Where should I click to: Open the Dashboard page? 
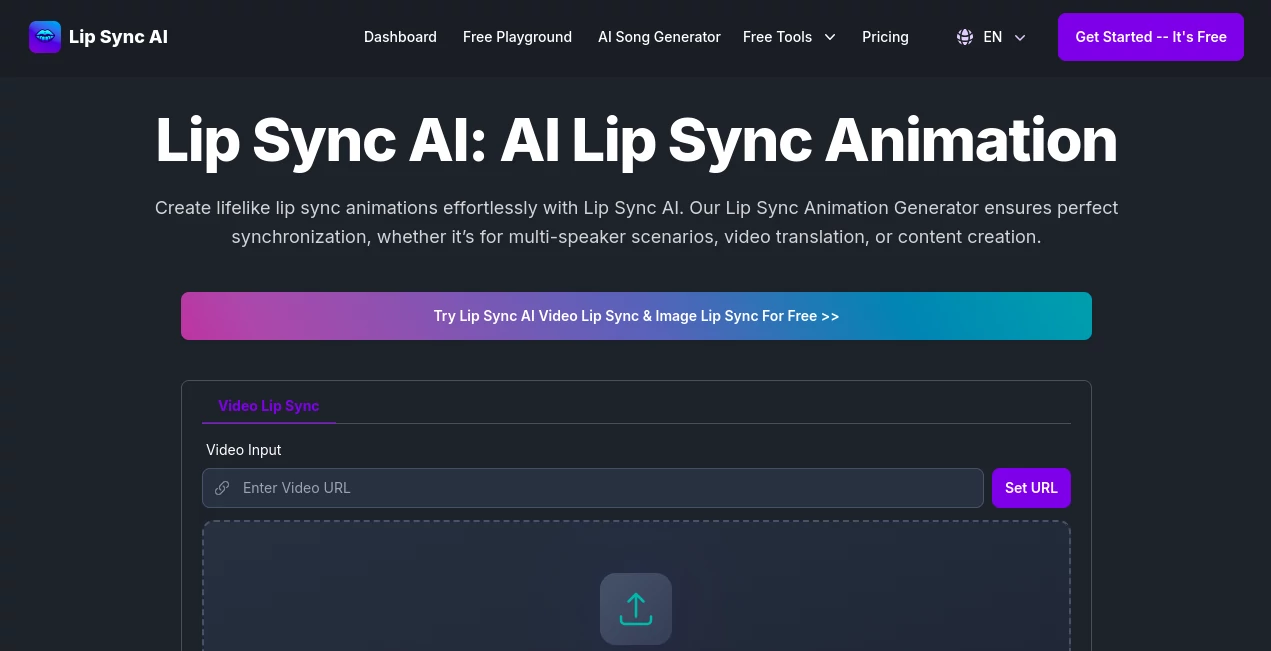[400, 37]
